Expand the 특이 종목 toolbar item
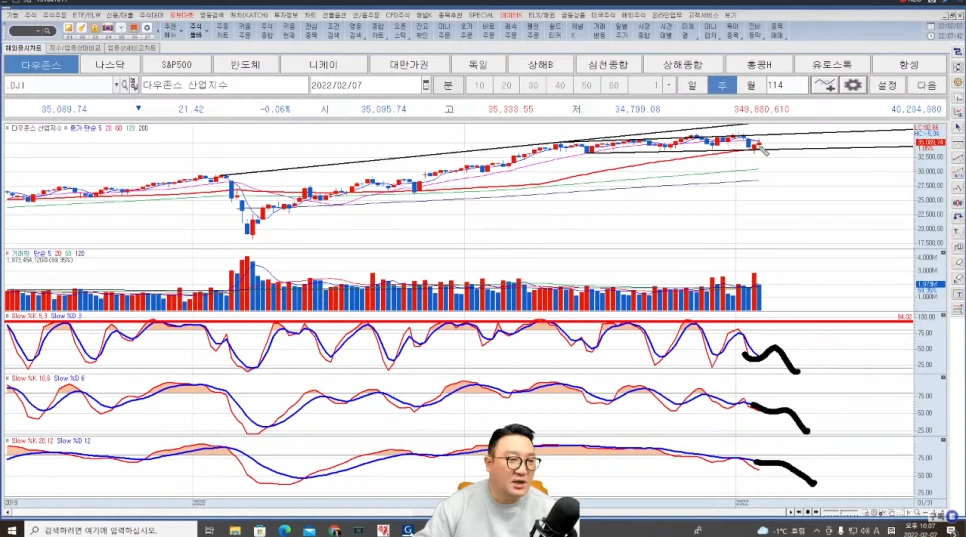This screenshot has height=537, width=966. pyautogui.click(x=733, y=31)
